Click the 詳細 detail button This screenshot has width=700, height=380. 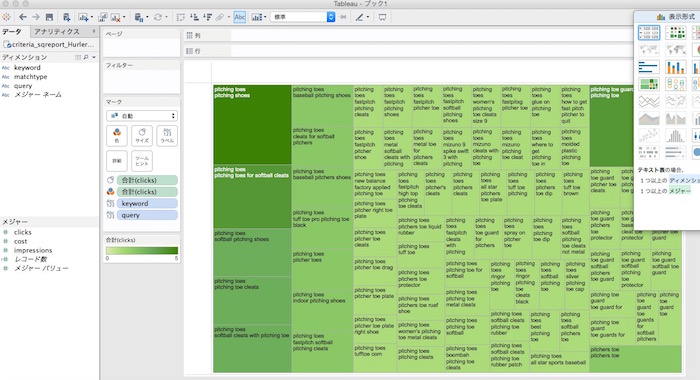(117, 161)
